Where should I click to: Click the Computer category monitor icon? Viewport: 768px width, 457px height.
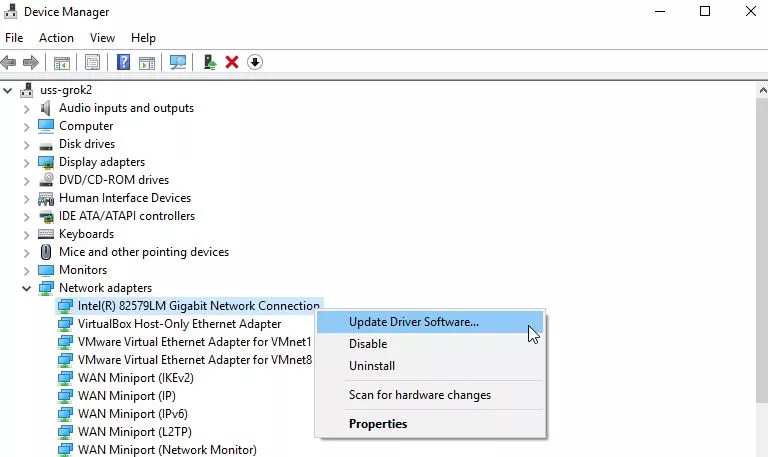tap(46, 126)
